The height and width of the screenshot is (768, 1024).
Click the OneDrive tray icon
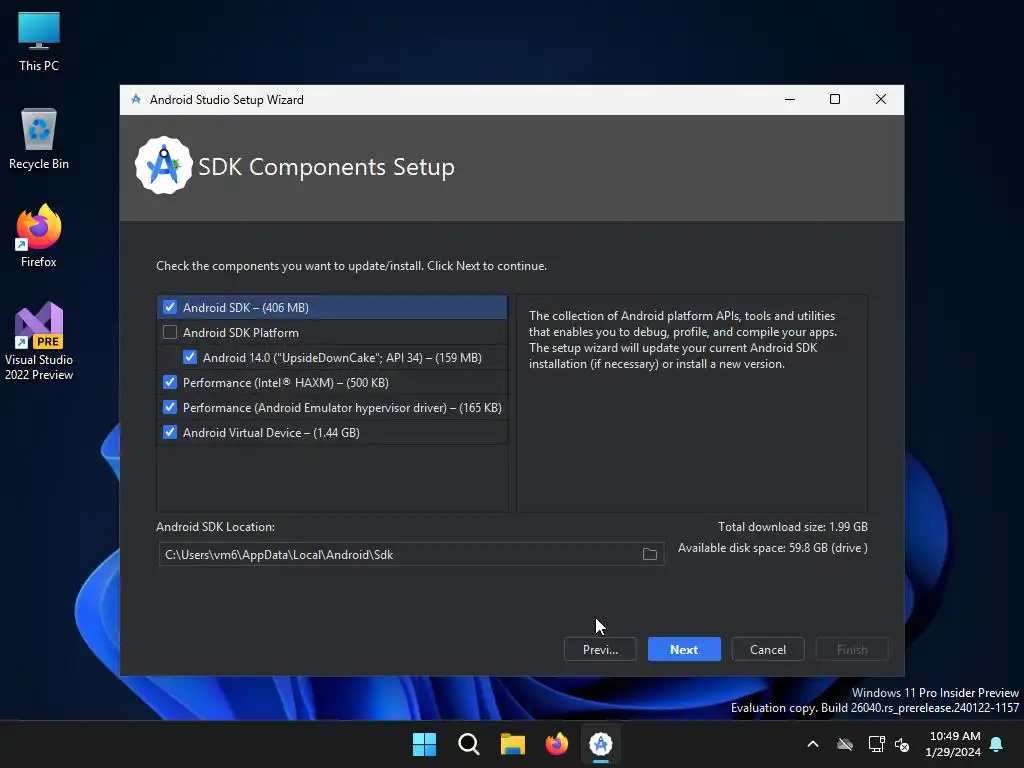pos(845,744)
